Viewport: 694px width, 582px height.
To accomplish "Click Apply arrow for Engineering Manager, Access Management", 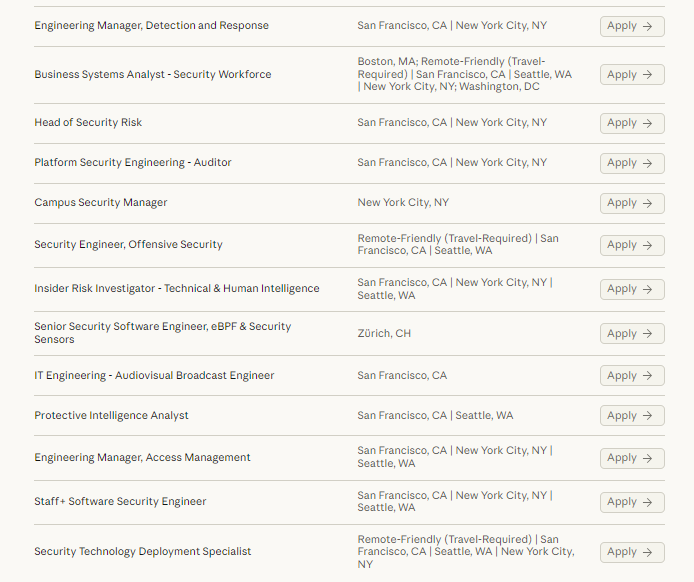I will click(x=647, y=458).
